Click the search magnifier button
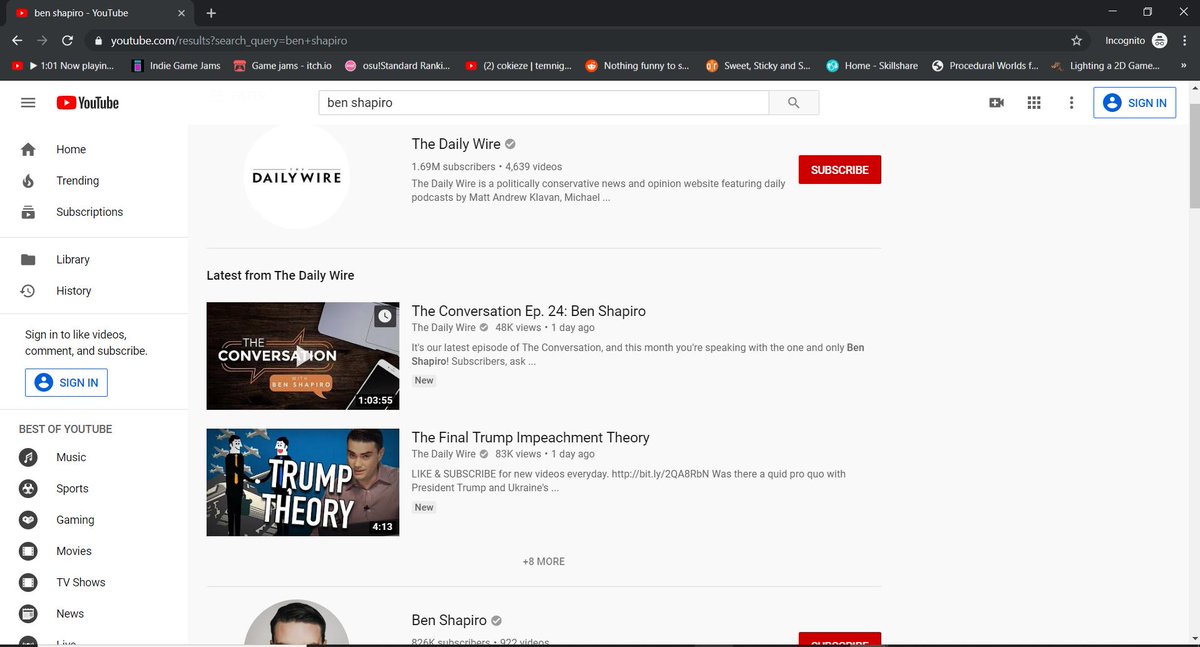 (x=794, y=103)
